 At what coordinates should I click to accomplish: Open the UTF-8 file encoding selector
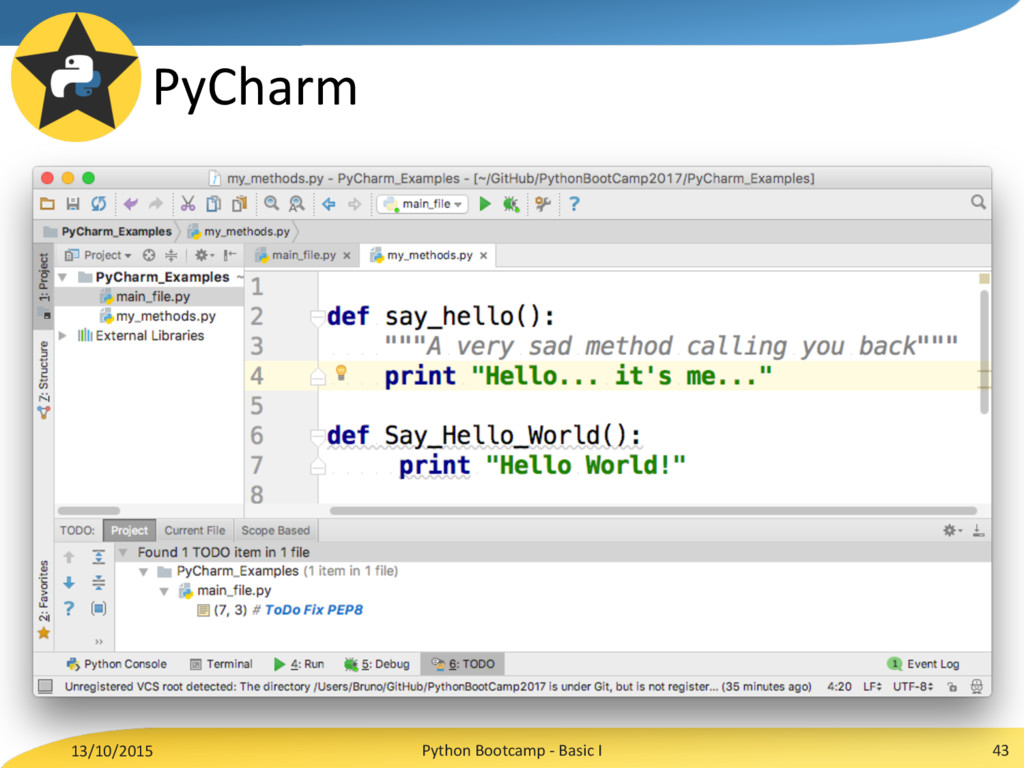(912, 686)
